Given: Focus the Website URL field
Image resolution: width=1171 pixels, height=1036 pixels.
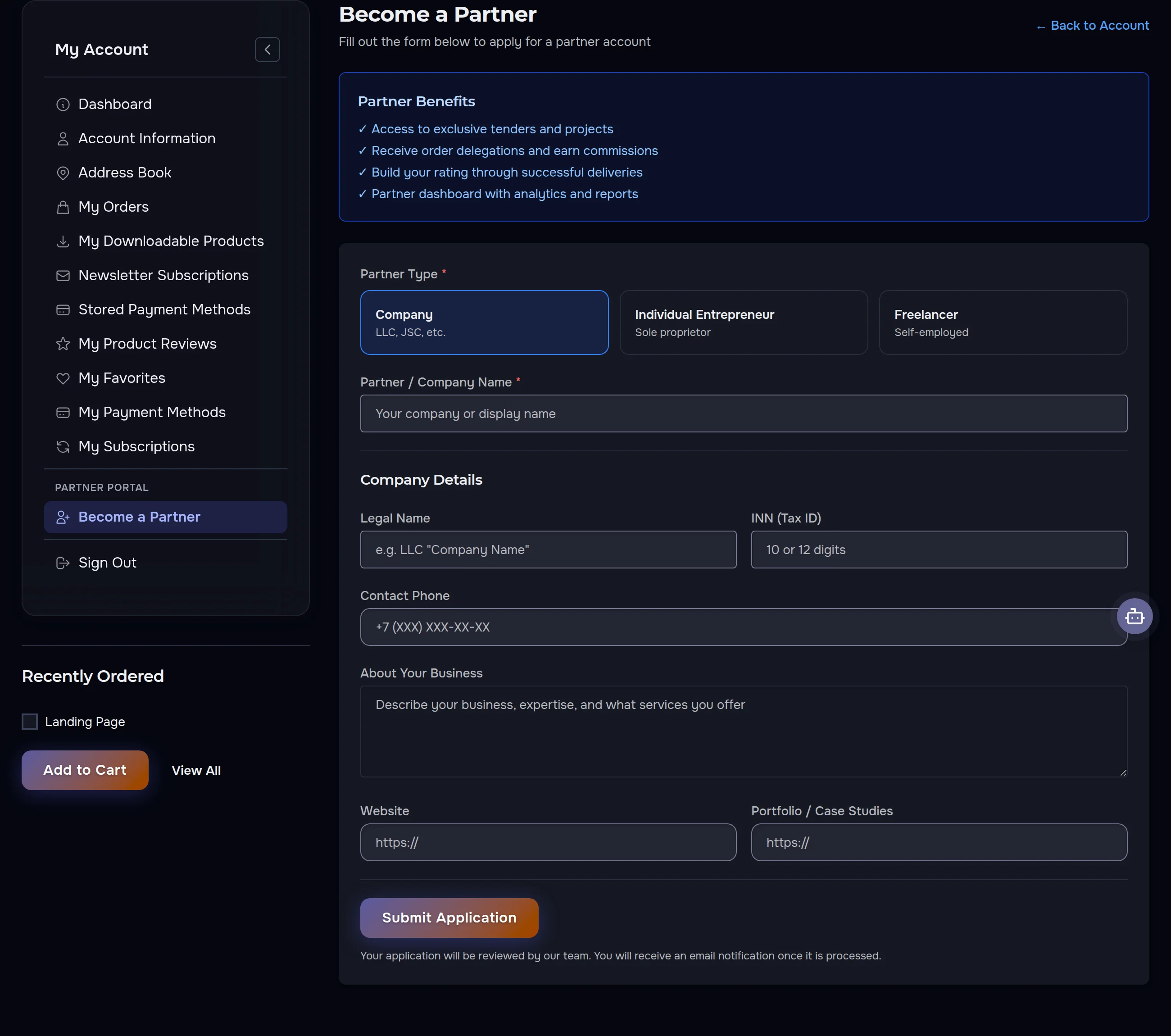Looking at the screenshot, I should click(548, 842).
